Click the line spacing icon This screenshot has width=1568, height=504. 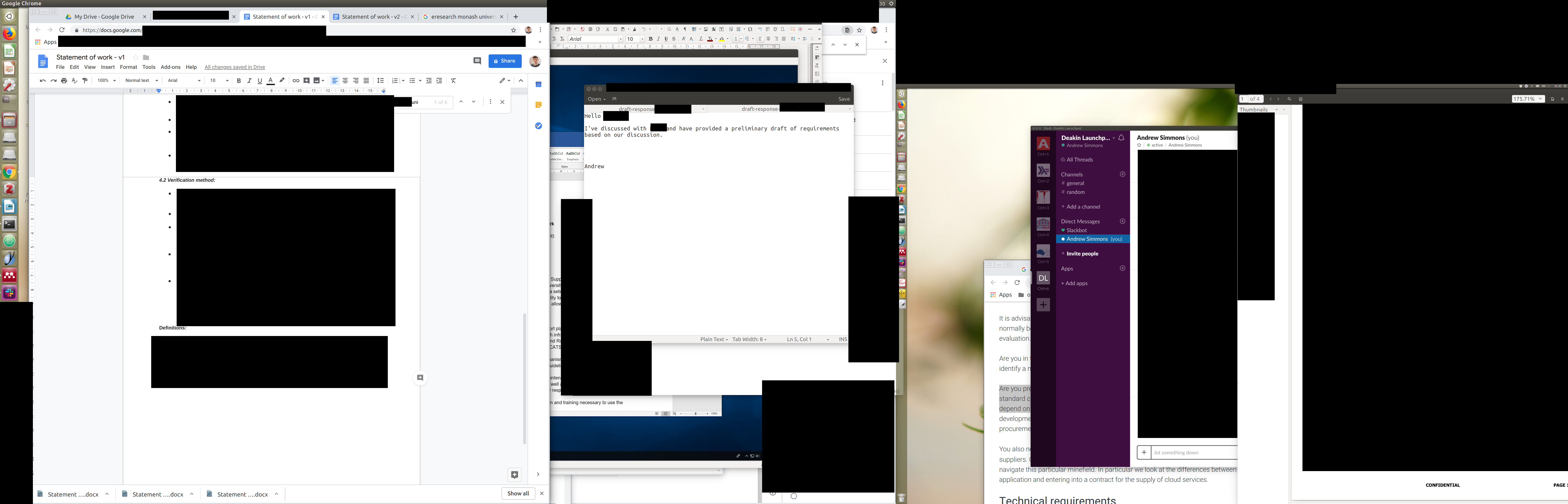tap(380, 80)
